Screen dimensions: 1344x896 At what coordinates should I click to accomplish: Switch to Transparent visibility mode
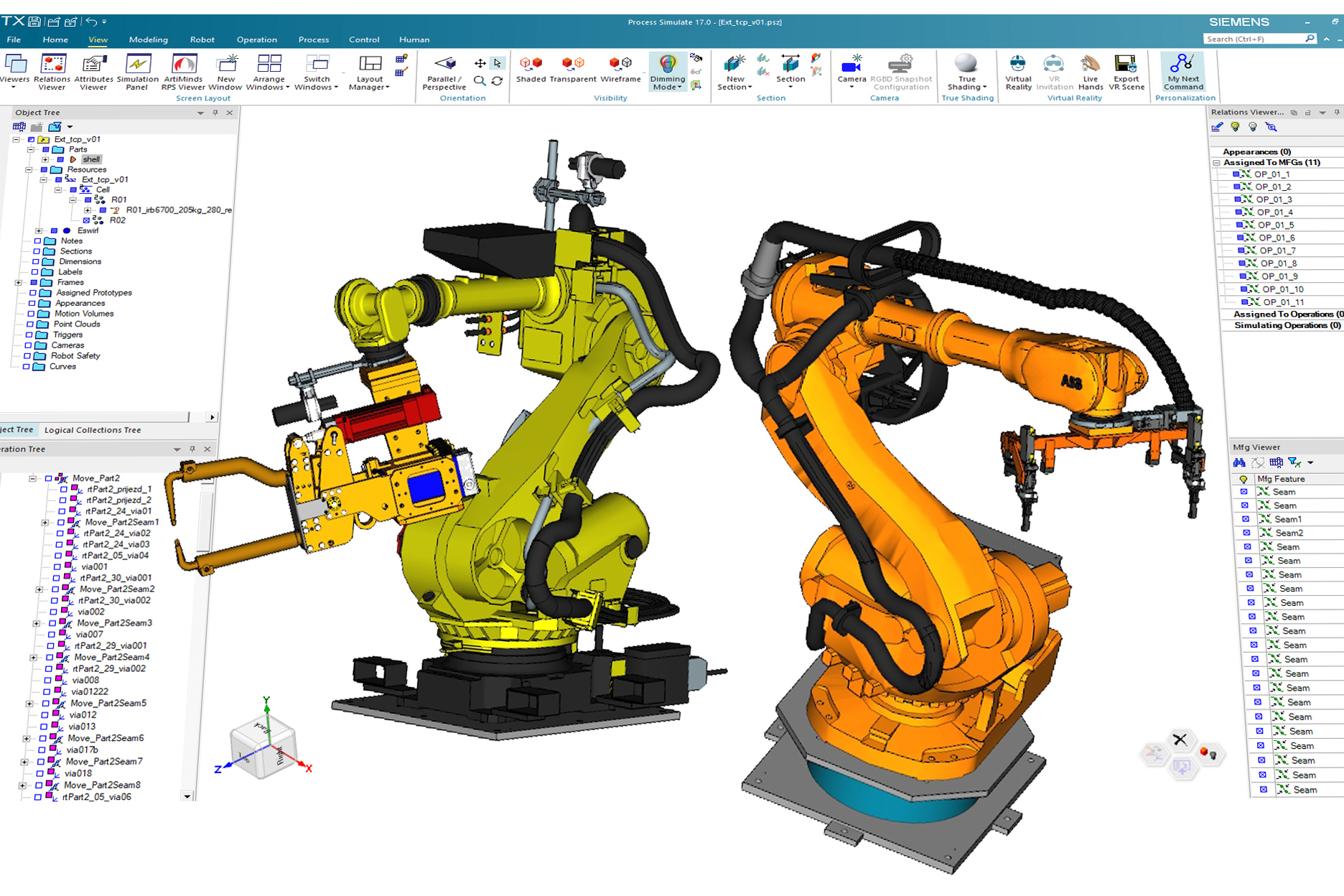573,70
